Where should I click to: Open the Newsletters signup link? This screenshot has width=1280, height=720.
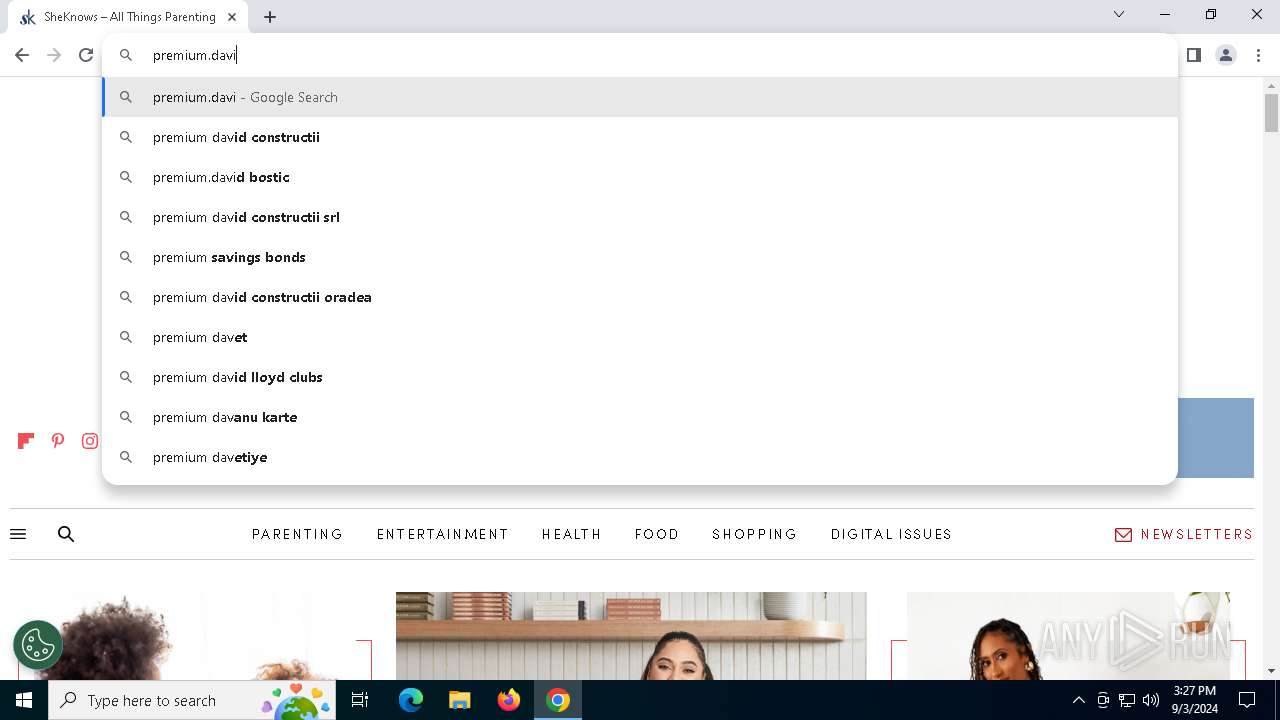[x=1184, y=534]
